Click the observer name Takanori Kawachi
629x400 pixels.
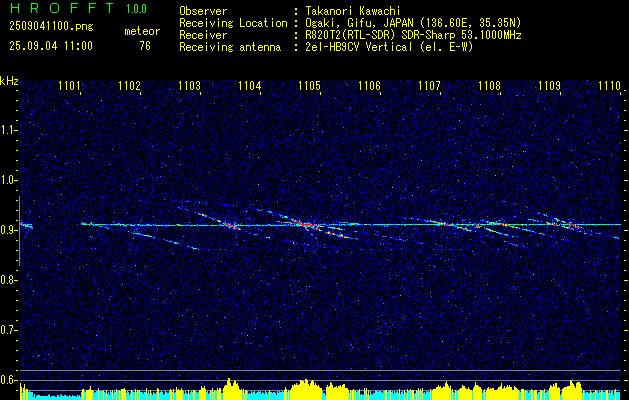[353, 11]
